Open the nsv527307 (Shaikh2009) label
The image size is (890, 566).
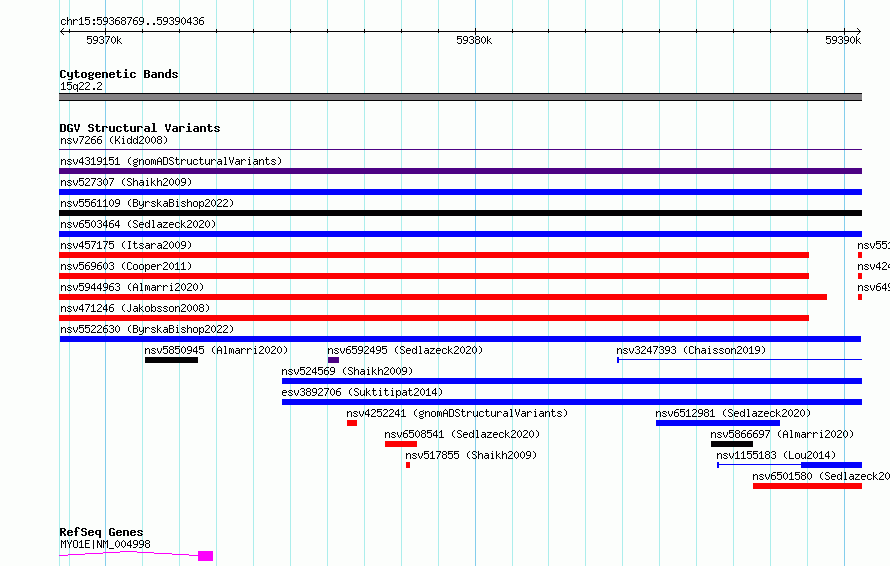126,182
